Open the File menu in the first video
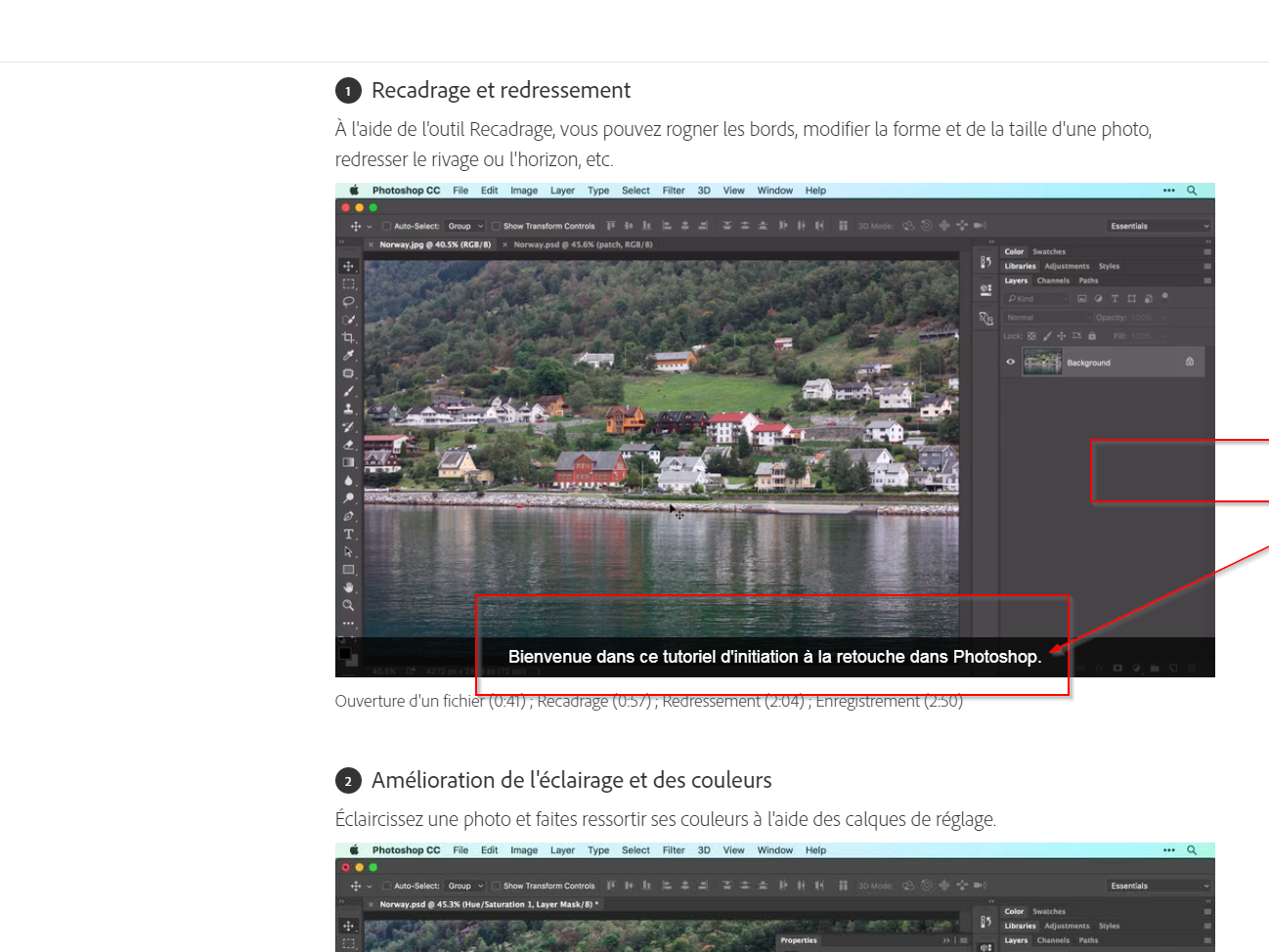The height and width of the screenshot is (952, 1269). coord(460,191)
